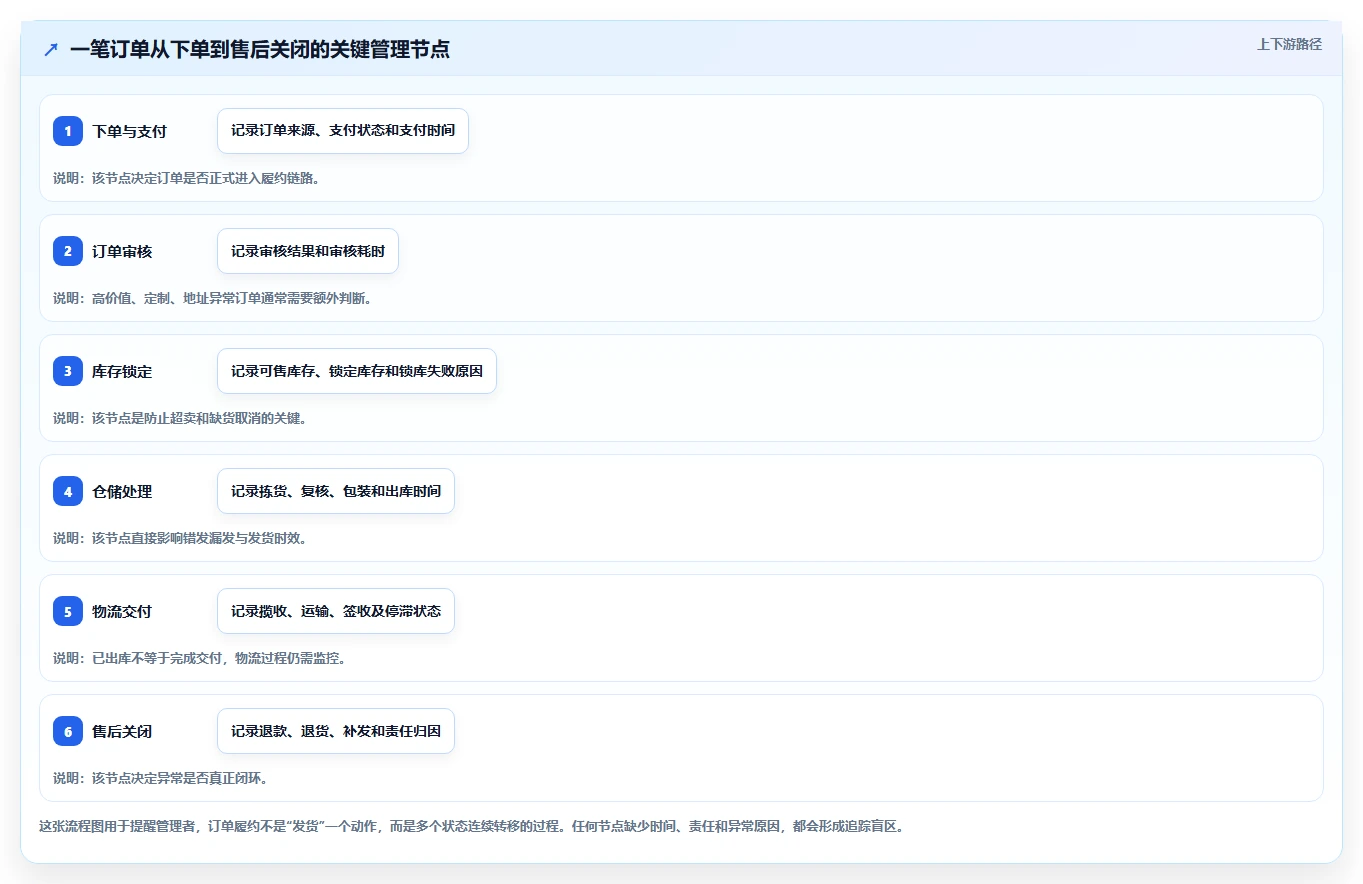Select the 下单与支付 step title
Viewport: 1363px width, 884px height.
coord(129,131)
